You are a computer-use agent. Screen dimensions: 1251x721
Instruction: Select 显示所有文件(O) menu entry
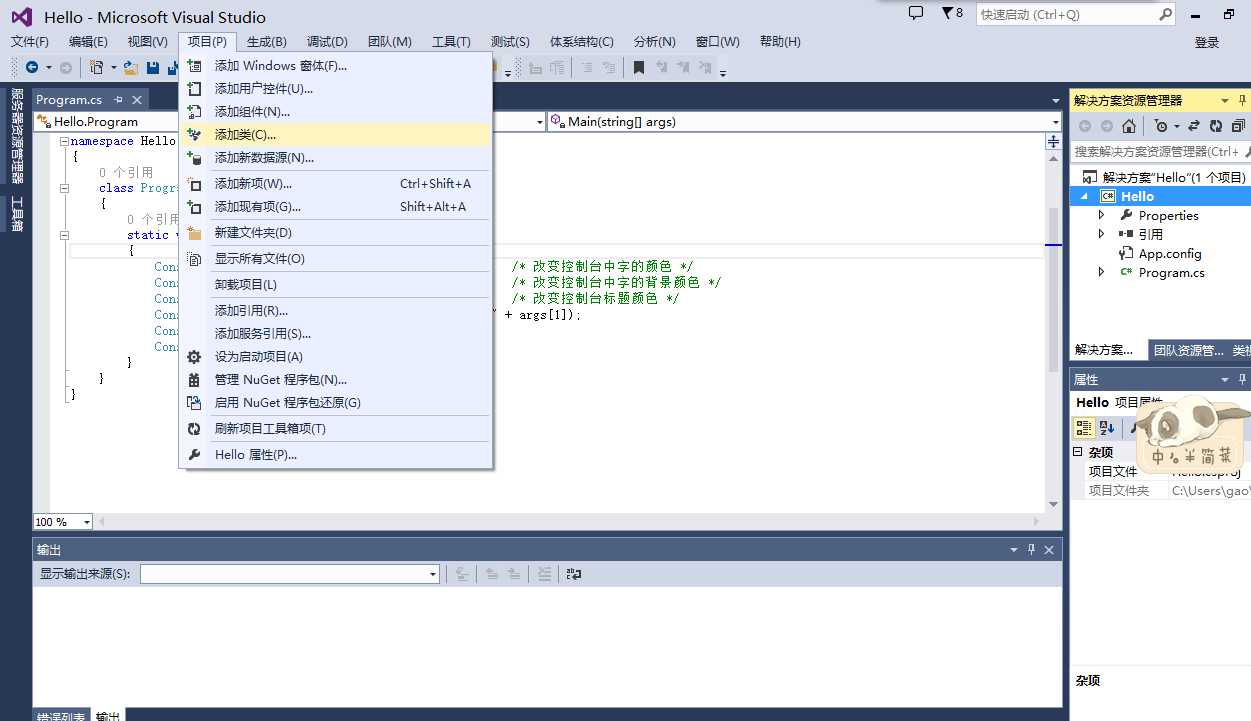tap(336, 259)
